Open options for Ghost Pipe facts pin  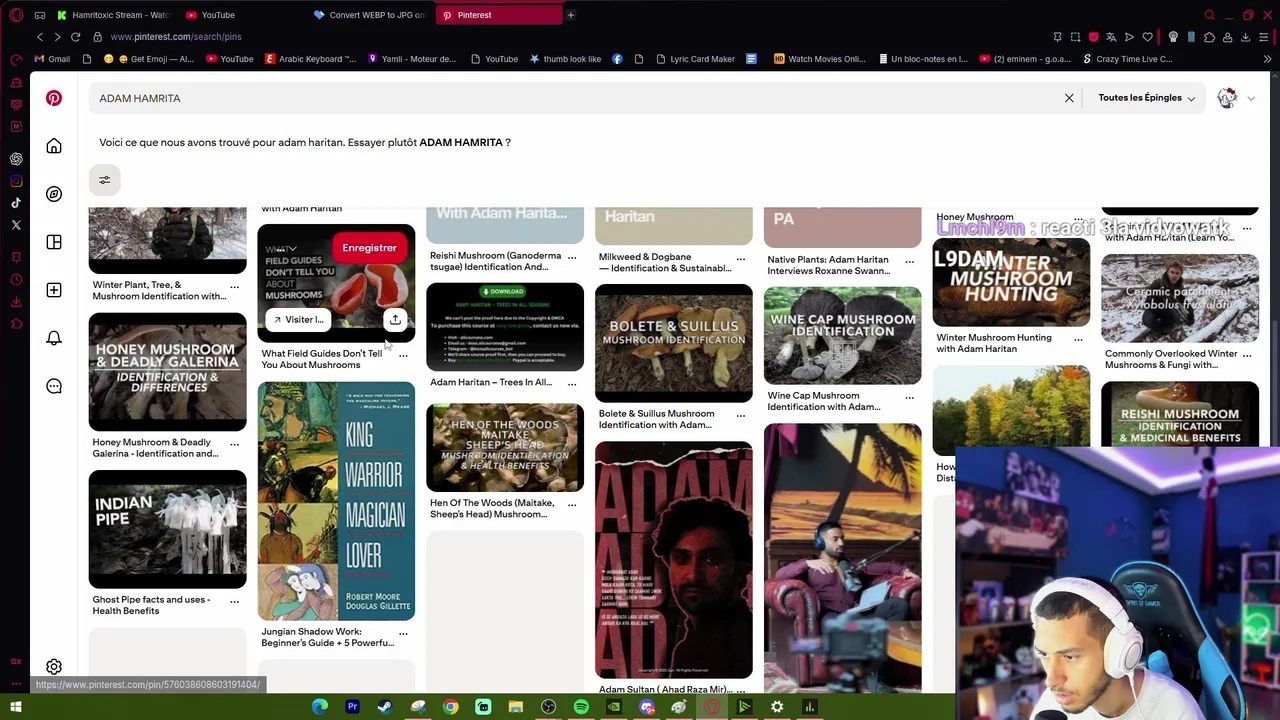coord(234,601)
